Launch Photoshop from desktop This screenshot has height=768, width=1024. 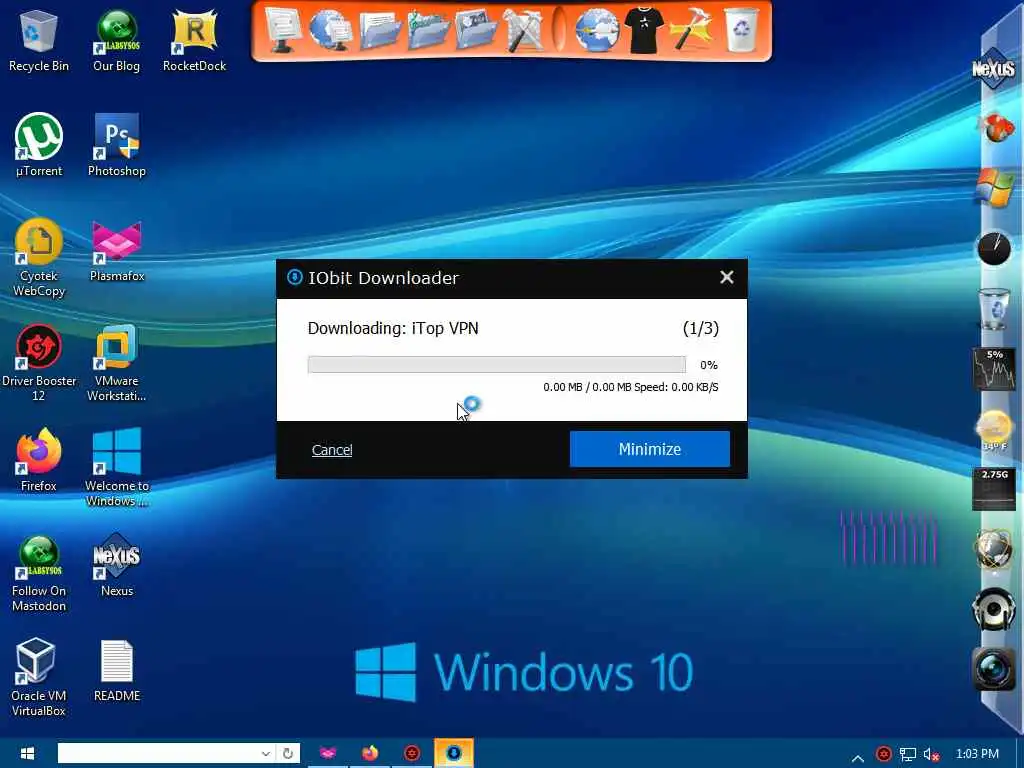[116, 145]
